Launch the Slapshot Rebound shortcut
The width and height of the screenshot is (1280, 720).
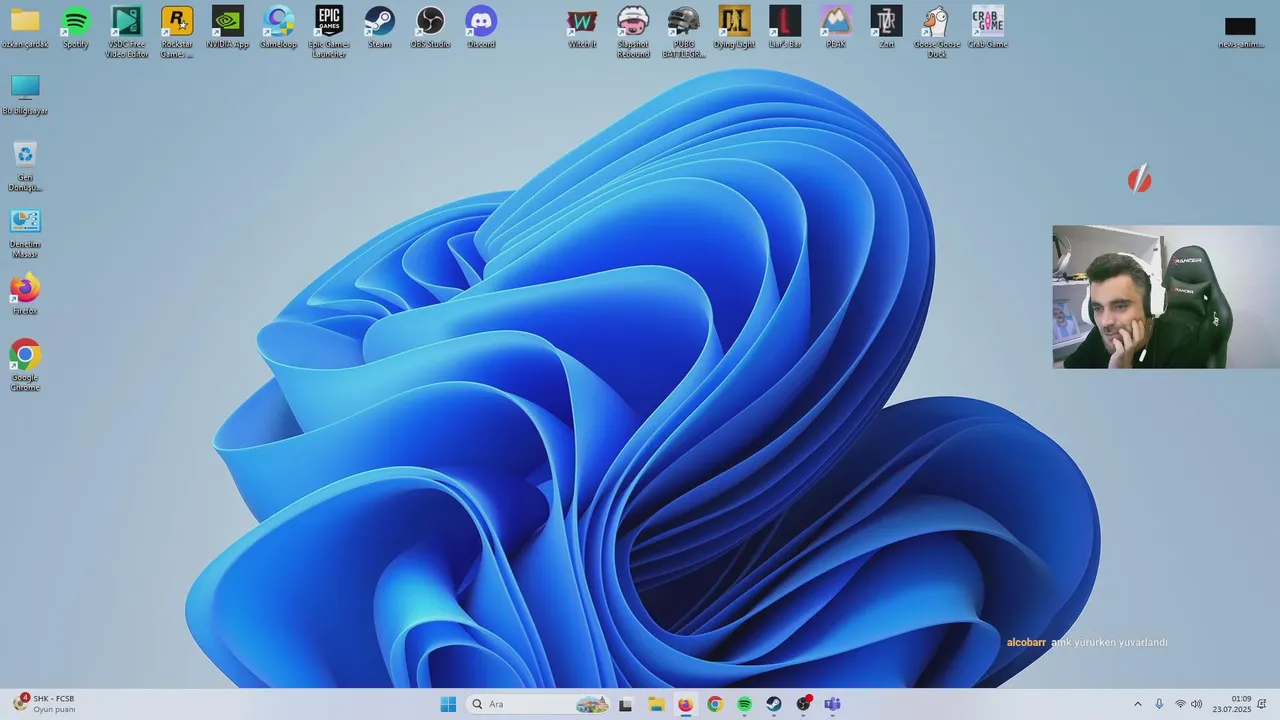tap(633, 32)
